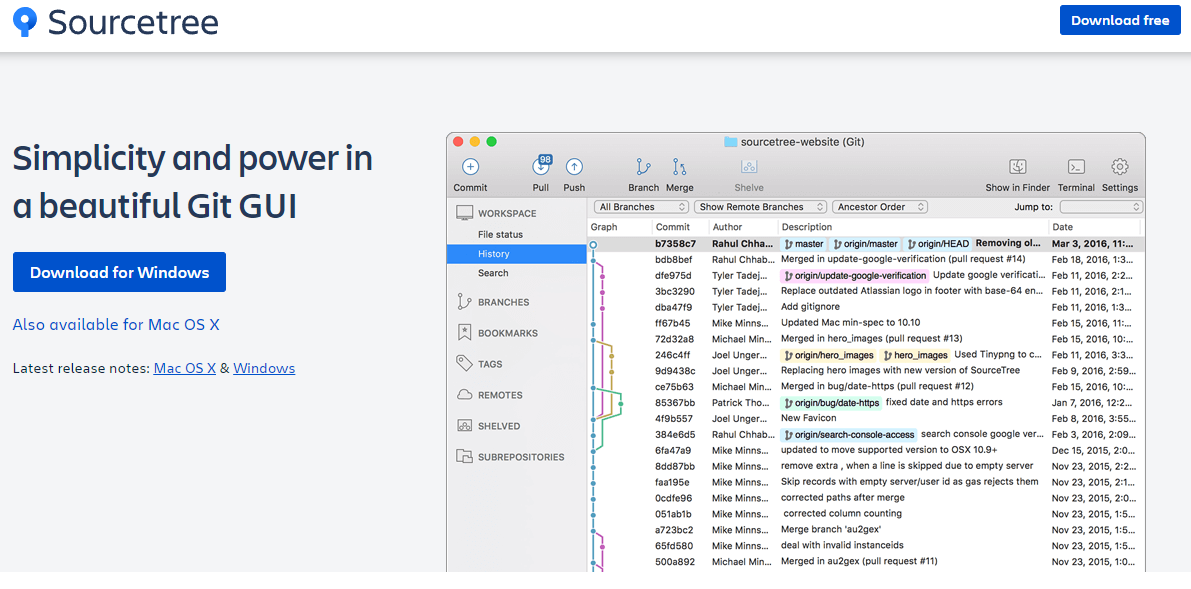Click the Commit toolbar icon
The image size is (1191, 589).
[x=470, y=167]
